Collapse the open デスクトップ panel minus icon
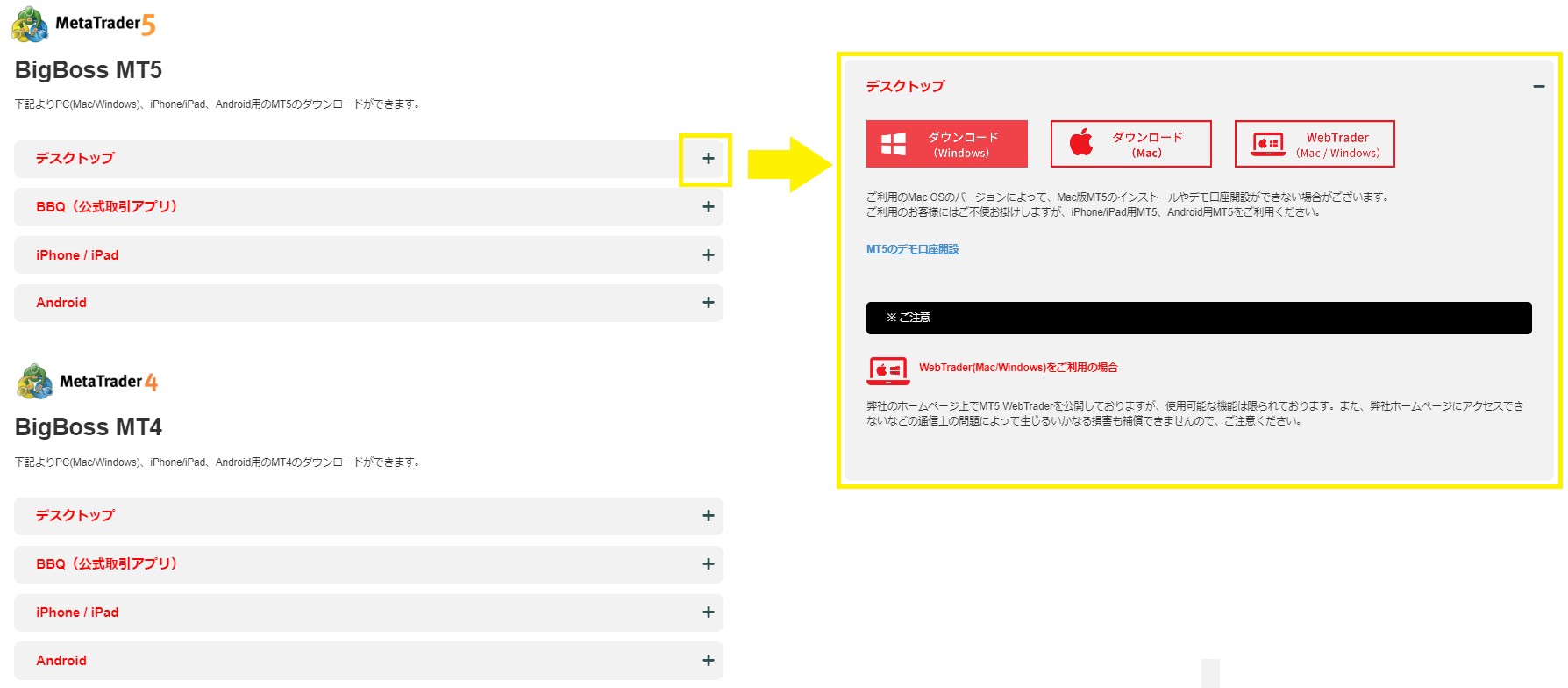 coord(1538,86)
